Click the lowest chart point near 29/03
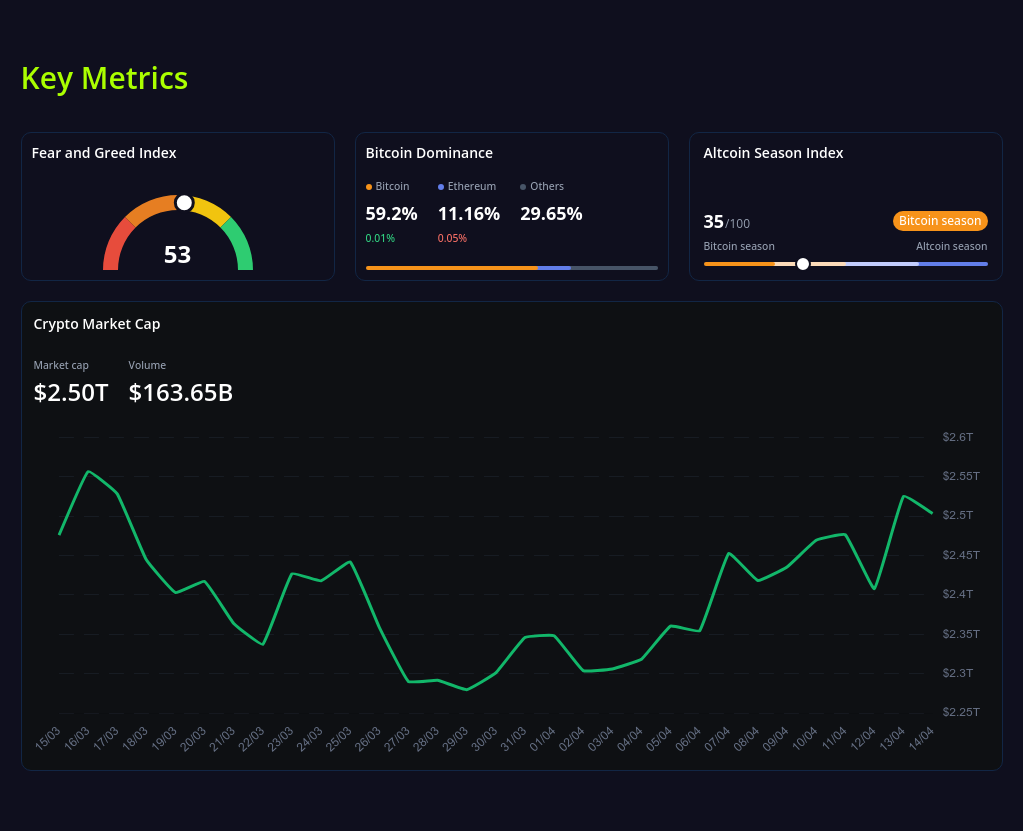This screenshot has height=831, width=1023. (466, 688)
